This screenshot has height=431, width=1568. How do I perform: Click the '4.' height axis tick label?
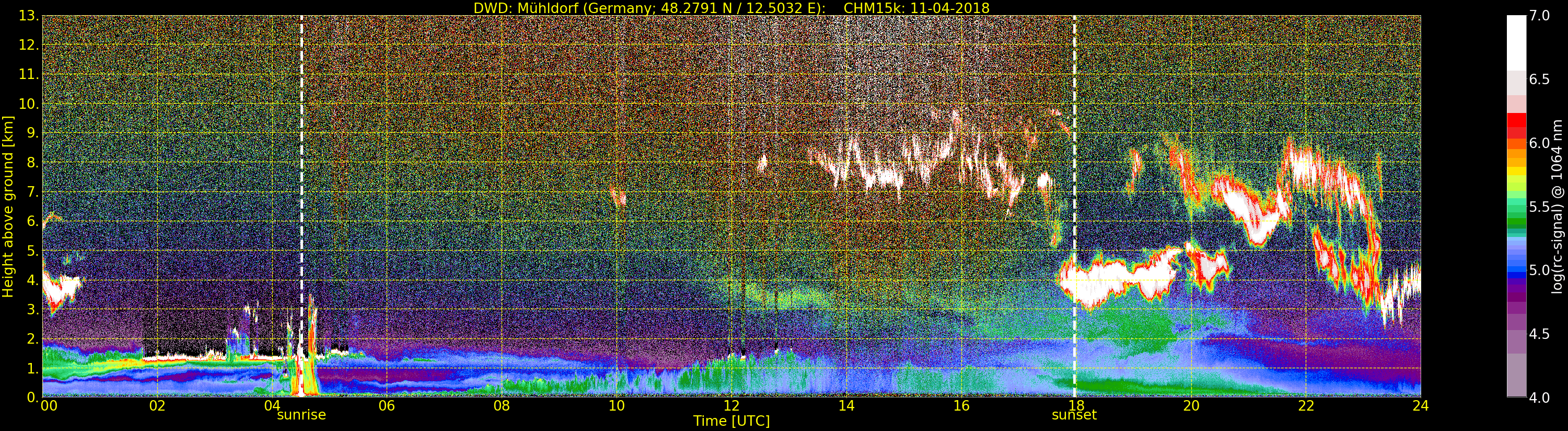pyautogui.click(x=33, y=280)
